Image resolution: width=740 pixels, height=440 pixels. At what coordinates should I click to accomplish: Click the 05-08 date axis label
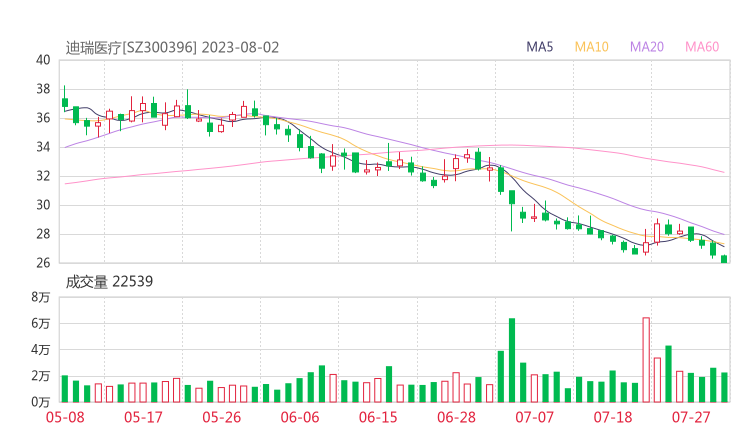pyautogui.click(x=65, y=417)
